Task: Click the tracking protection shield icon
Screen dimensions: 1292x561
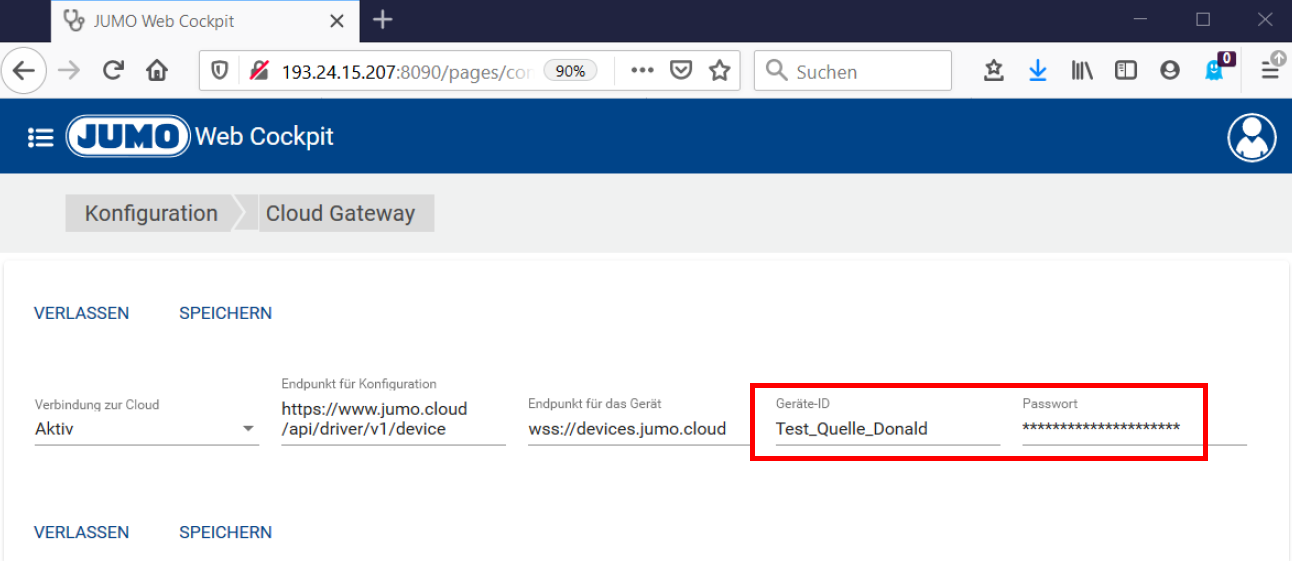Action: pos(219,71)
